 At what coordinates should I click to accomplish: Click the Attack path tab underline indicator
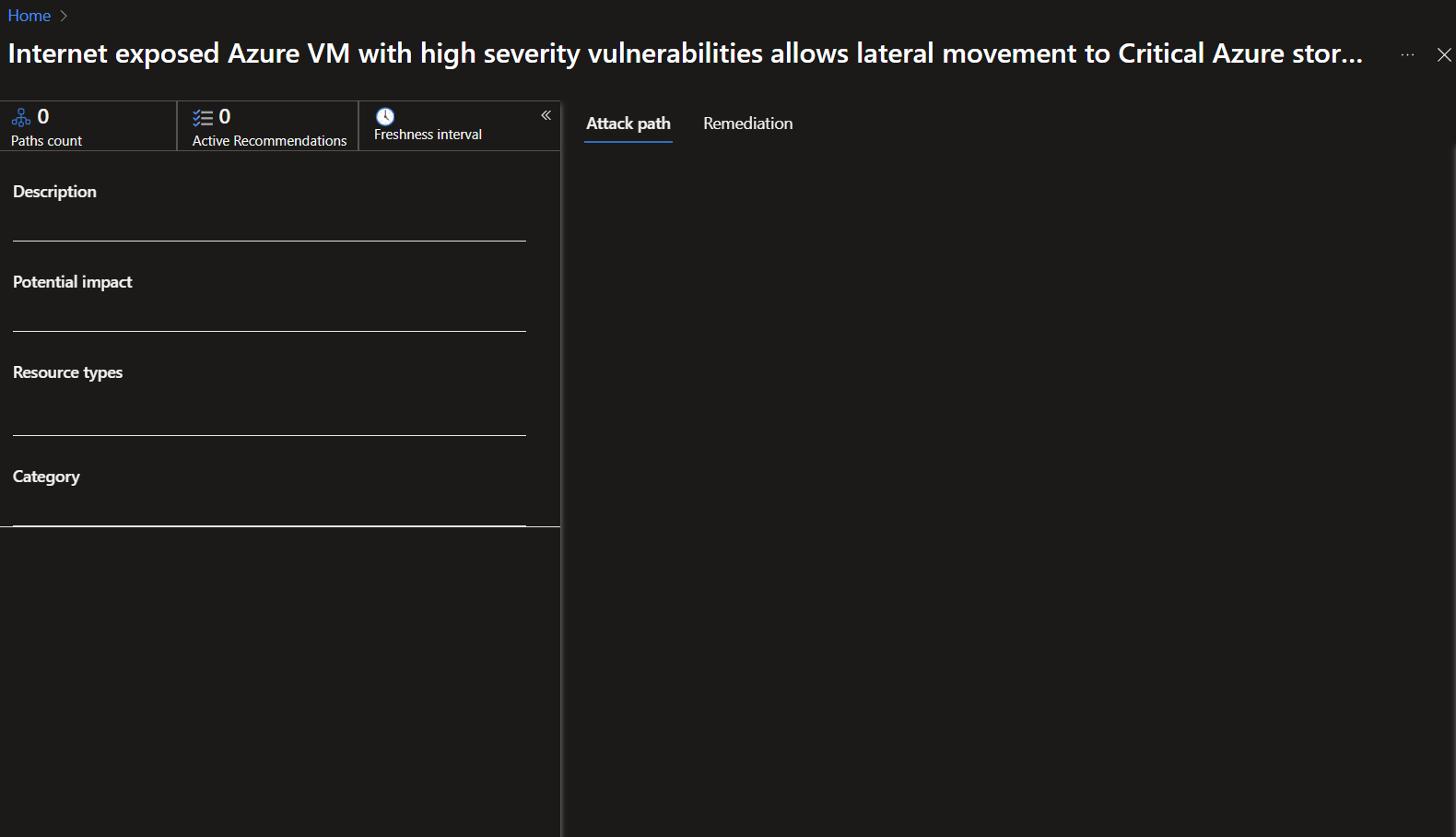(628, 142)
